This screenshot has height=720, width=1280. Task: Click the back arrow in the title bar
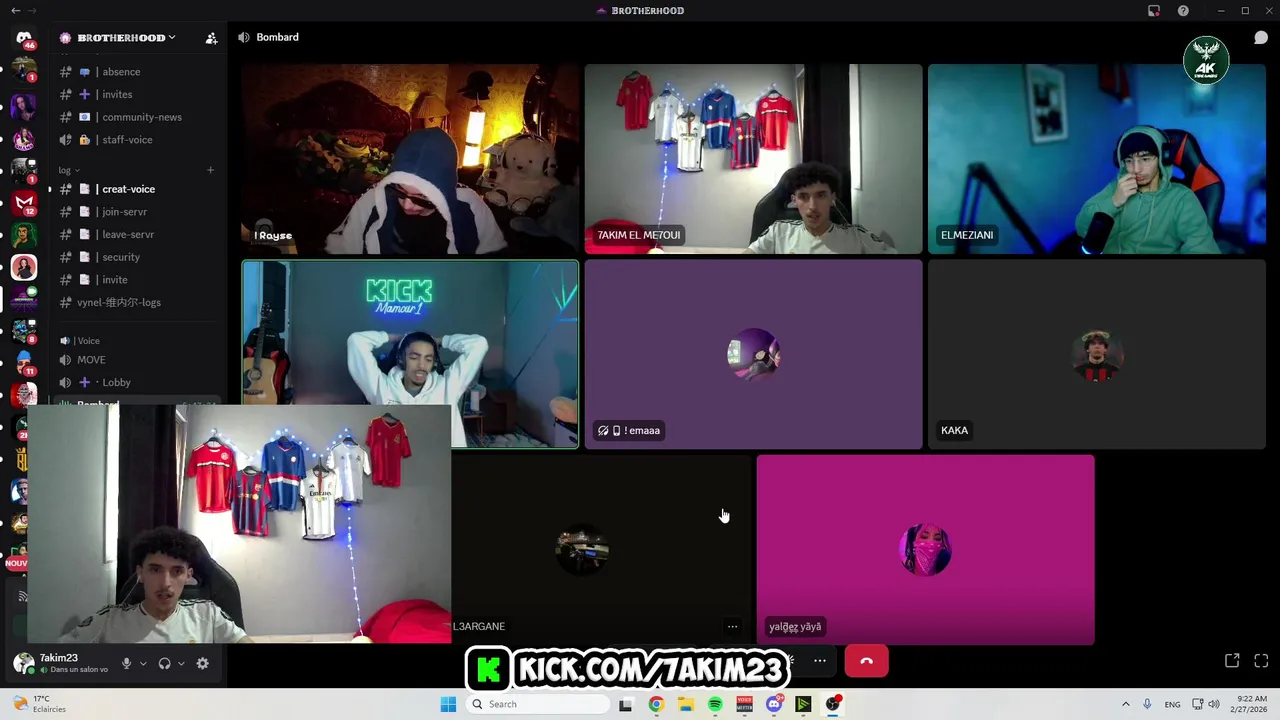coord(15,11)
